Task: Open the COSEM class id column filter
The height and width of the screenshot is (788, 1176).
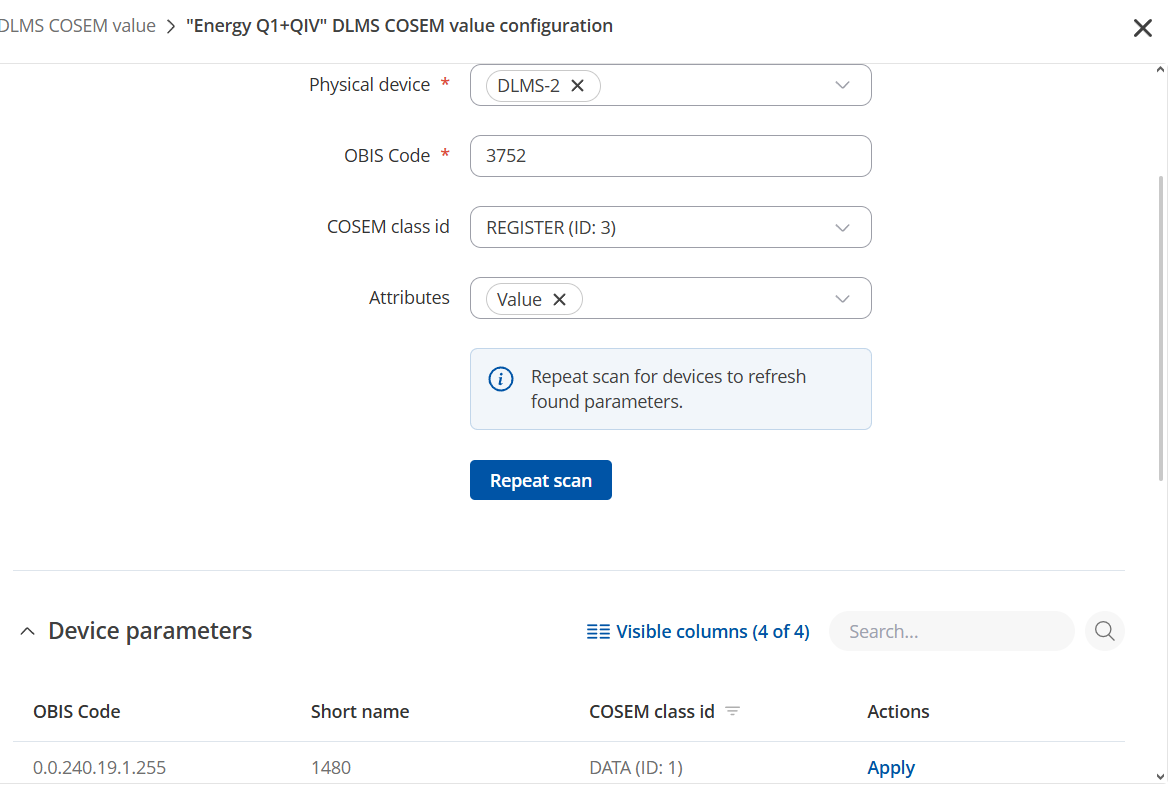Action: (733, 711)
